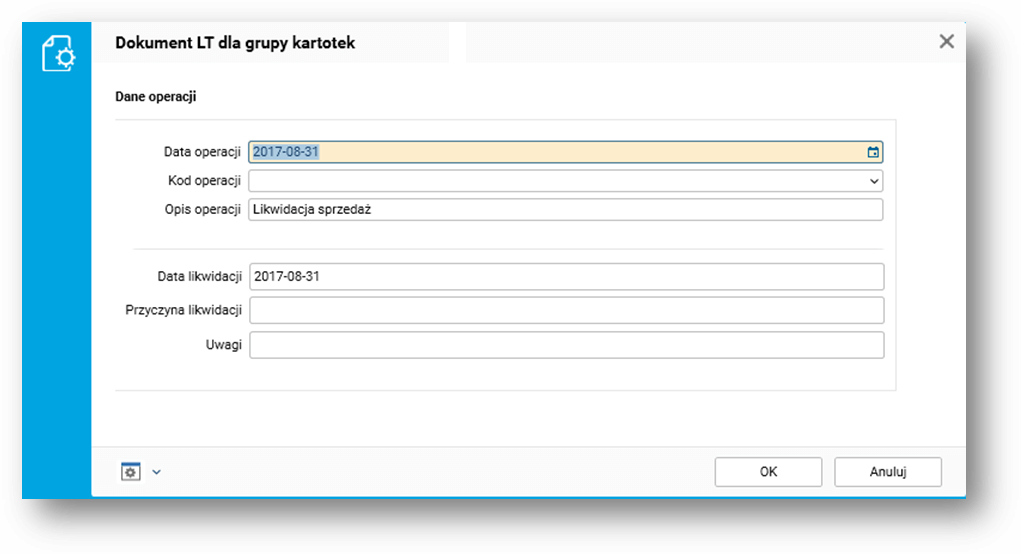This screenshot has width=1021, height=554.
Task: Expand the arrow next to settings icon
Action: point(156,473)
